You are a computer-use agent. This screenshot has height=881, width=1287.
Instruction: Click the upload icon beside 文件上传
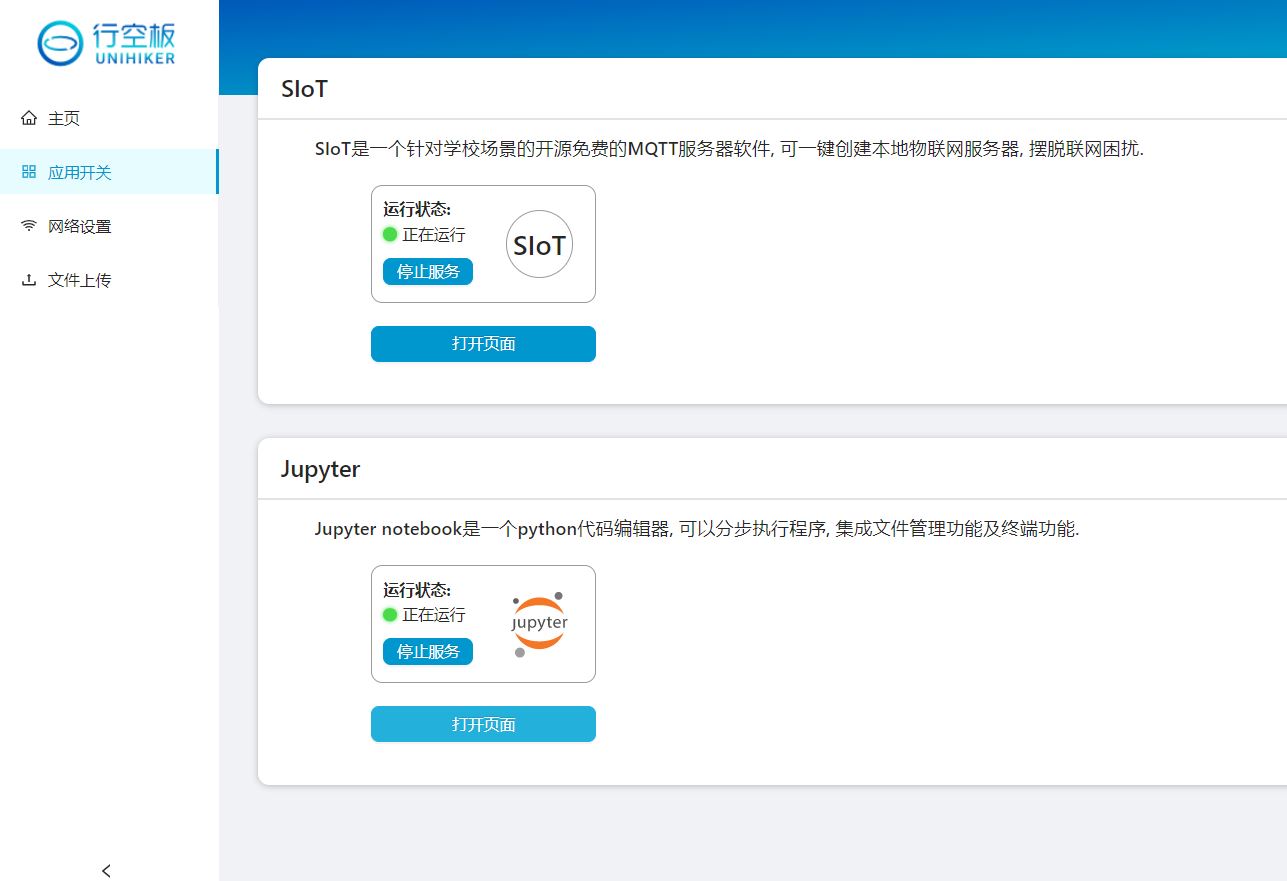click(x=29, y=280)
